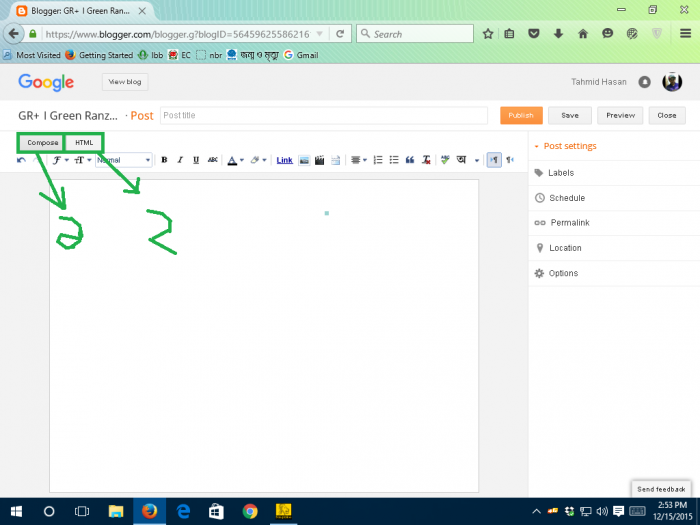Viewport: 700px width, 525px height.
Task: Collapse the Post settings section
Action: click(565, 146)
